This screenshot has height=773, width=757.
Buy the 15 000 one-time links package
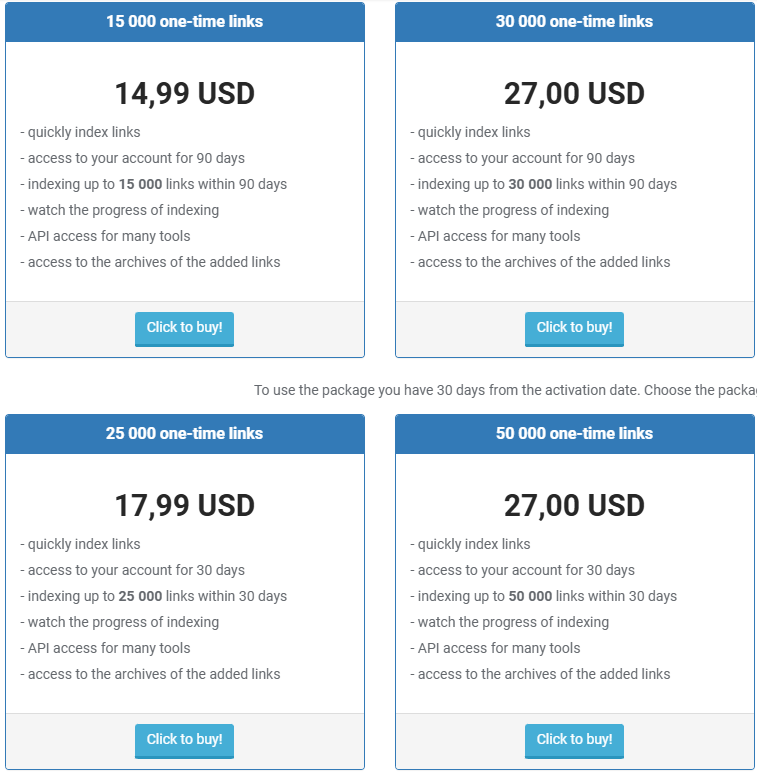point(184,328)
